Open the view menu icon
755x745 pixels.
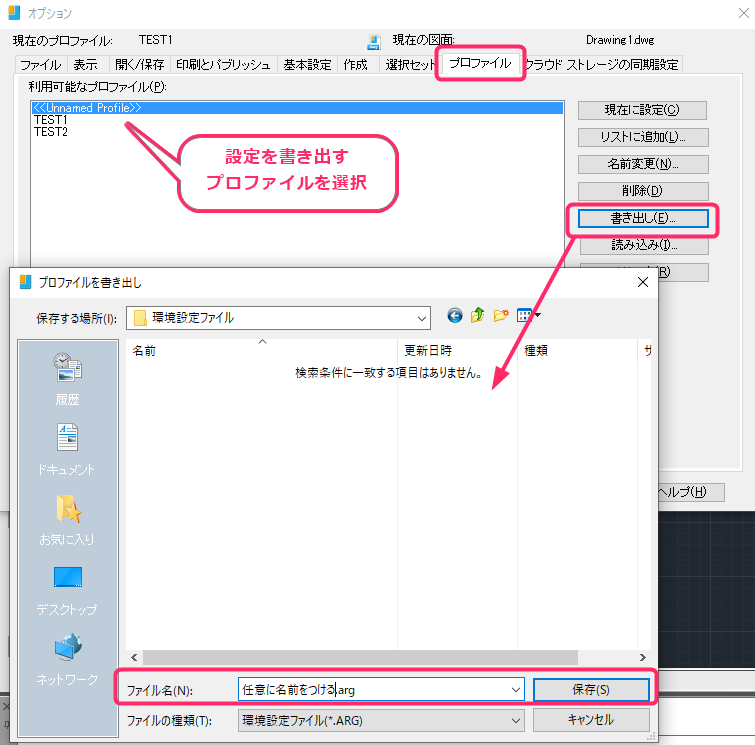click(x=528, y=315)
